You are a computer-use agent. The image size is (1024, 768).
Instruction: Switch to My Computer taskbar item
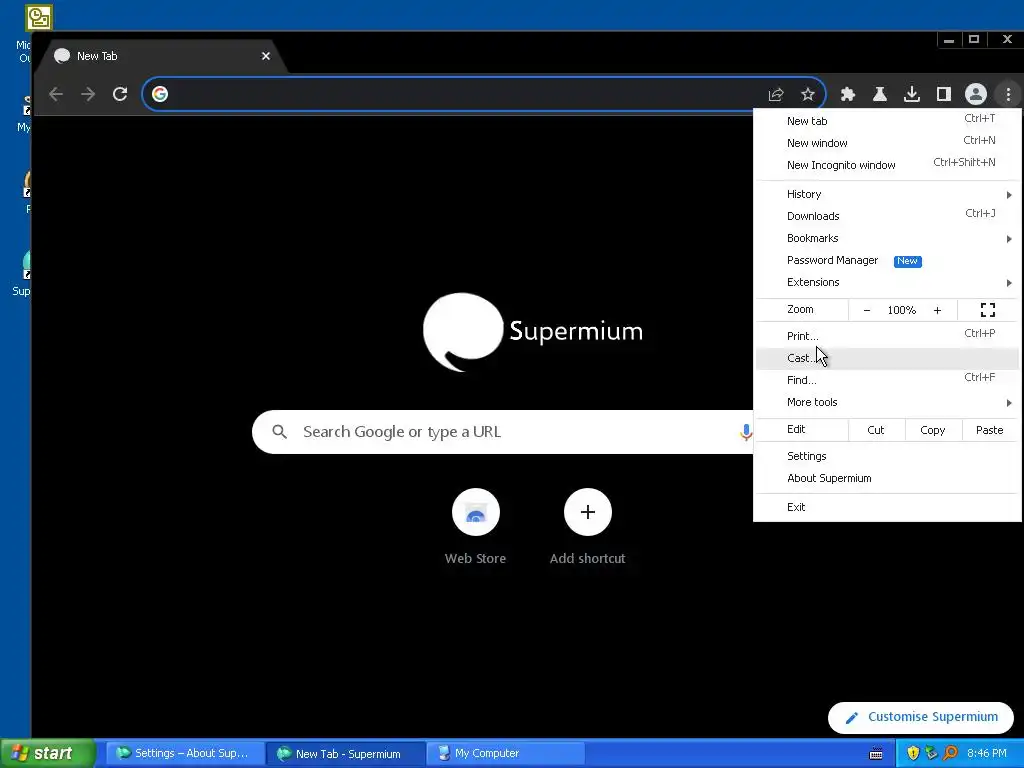[x=506, y=754]
